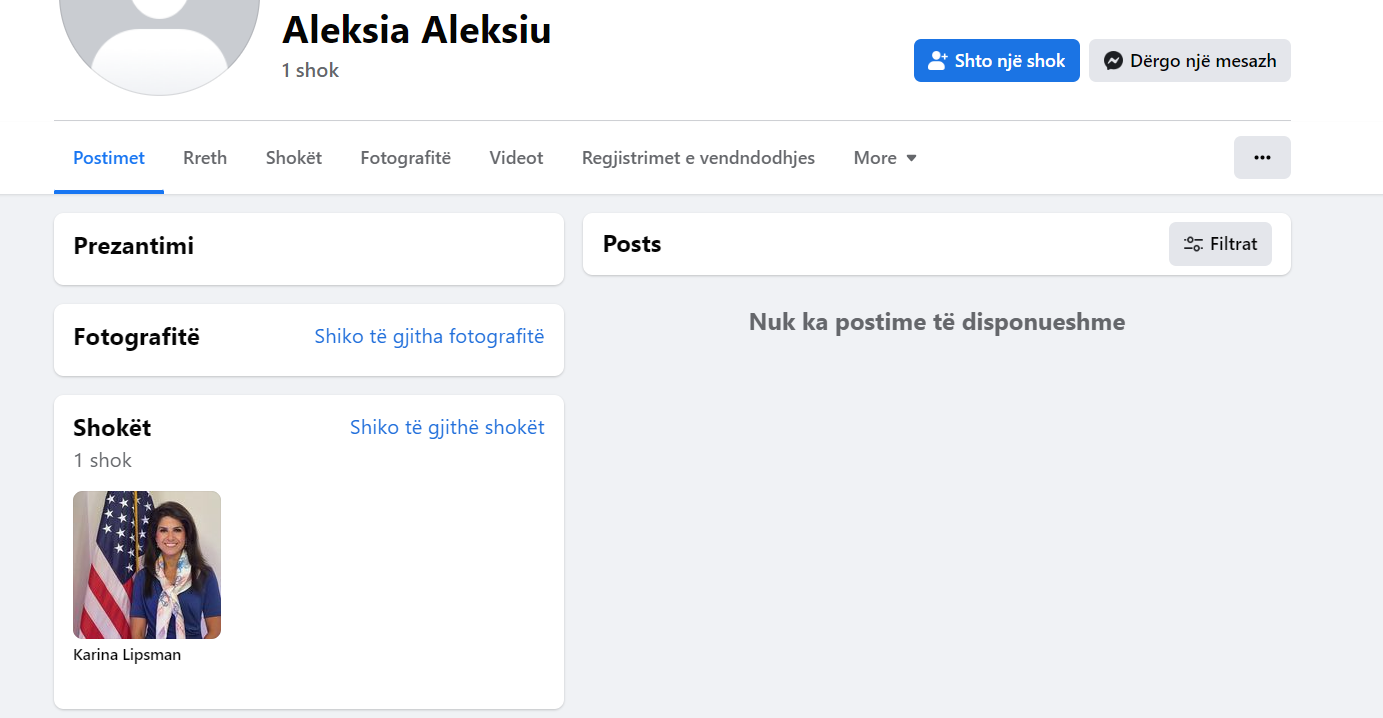
Task: Open the three-dot profile options menu
Action: [x=1262, y=158]
